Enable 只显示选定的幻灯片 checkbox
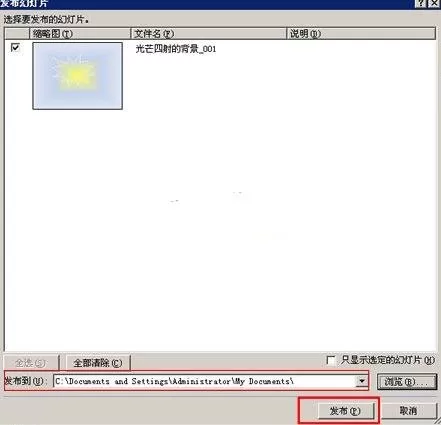The width and height of the screenshot is (441, 425). tap(331, 360)
